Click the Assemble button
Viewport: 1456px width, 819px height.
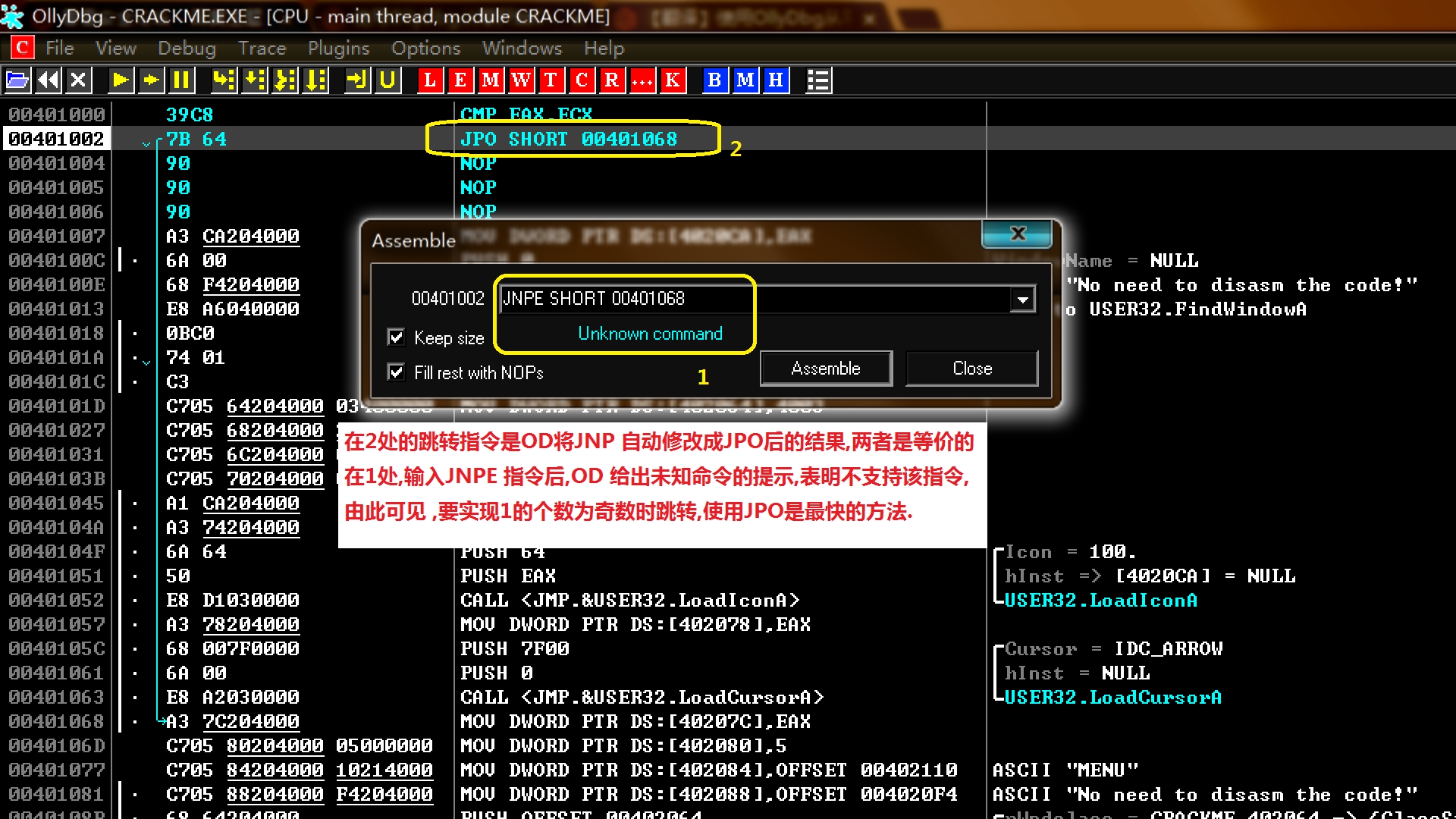coord(826,369)
